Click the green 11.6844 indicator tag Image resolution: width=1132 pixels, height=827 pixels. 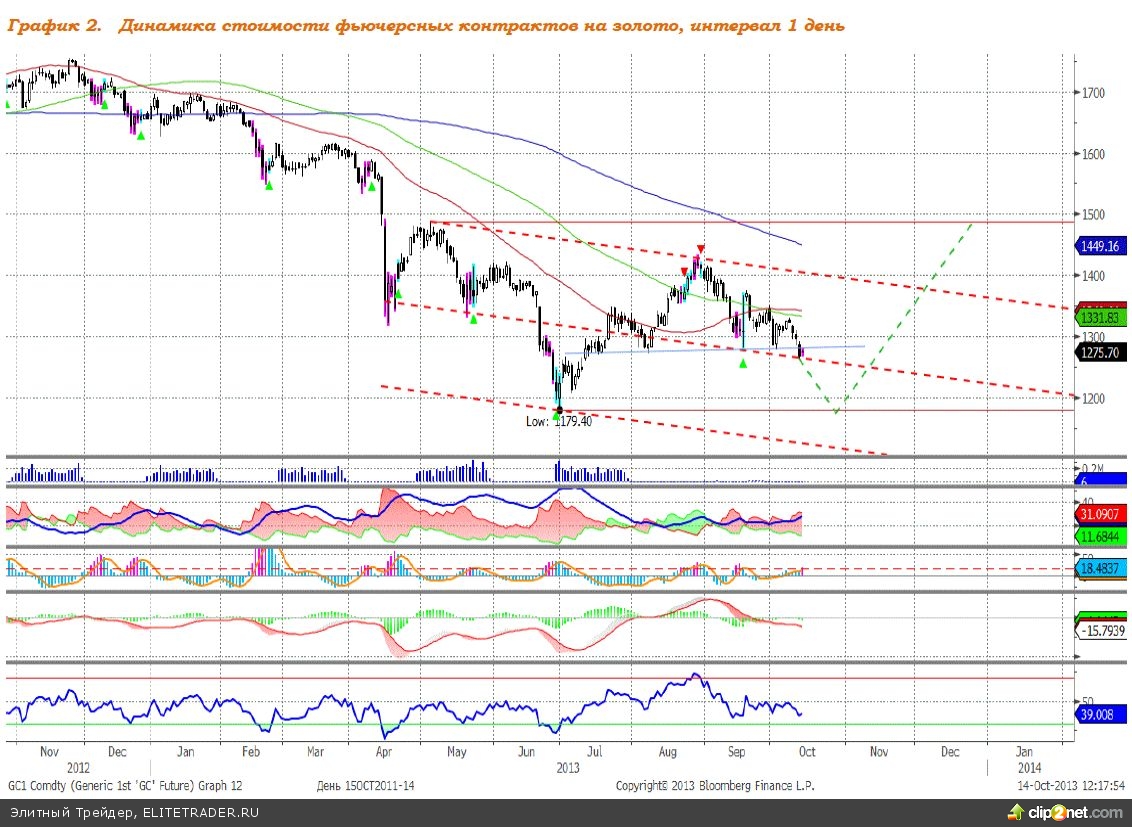(x=1100, y=537)
